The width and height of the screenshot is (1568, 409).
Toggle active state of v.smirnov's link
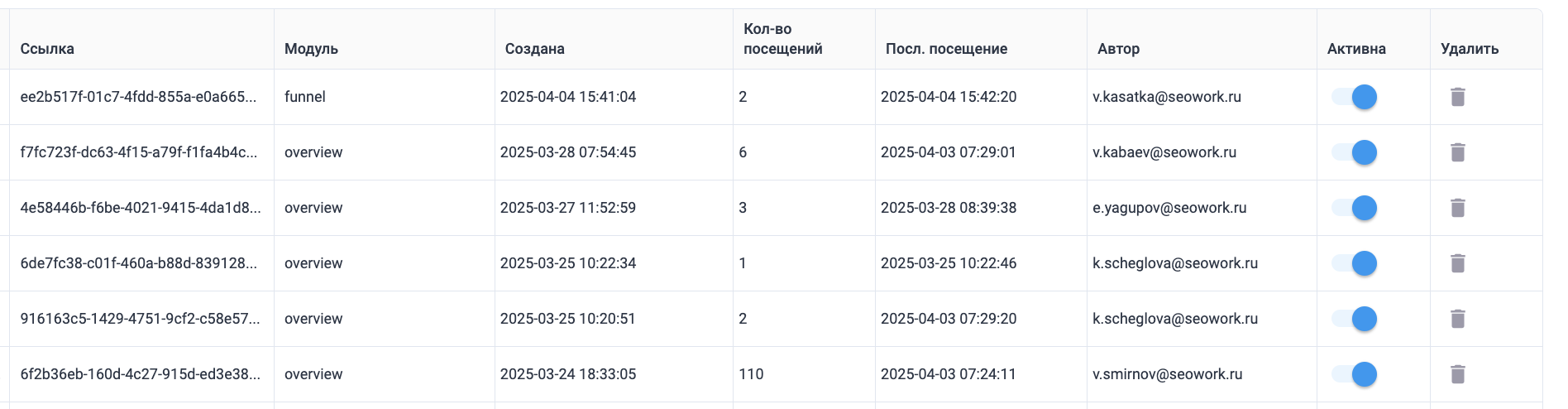[x=1355, y=374]
